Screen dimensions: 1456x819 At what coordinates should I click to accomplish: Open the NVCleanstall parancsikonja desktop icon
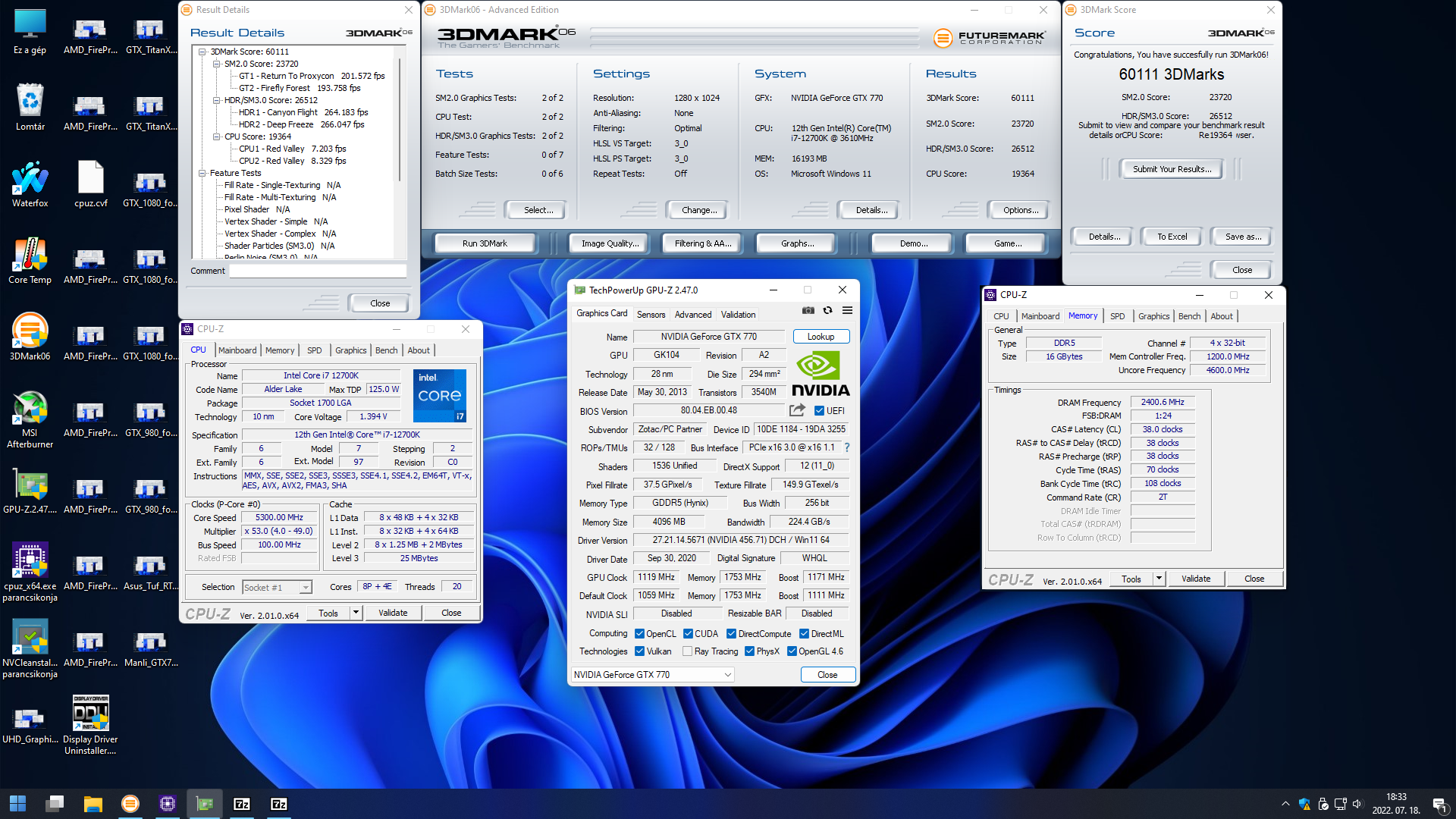[x=30, y=648]
